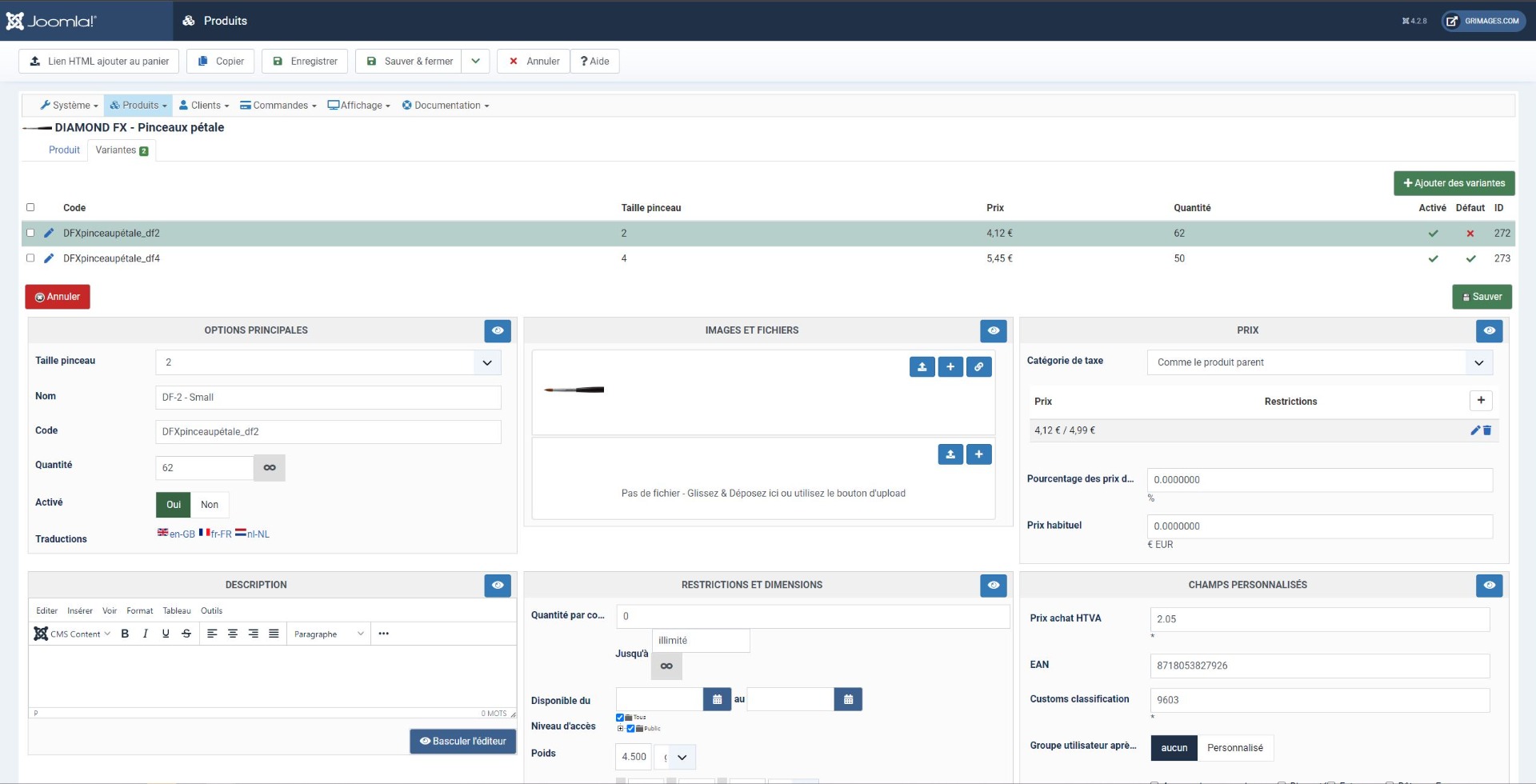Expand the Commandes menu
The height and width of the screenshot is (784, 1536).
278,106
